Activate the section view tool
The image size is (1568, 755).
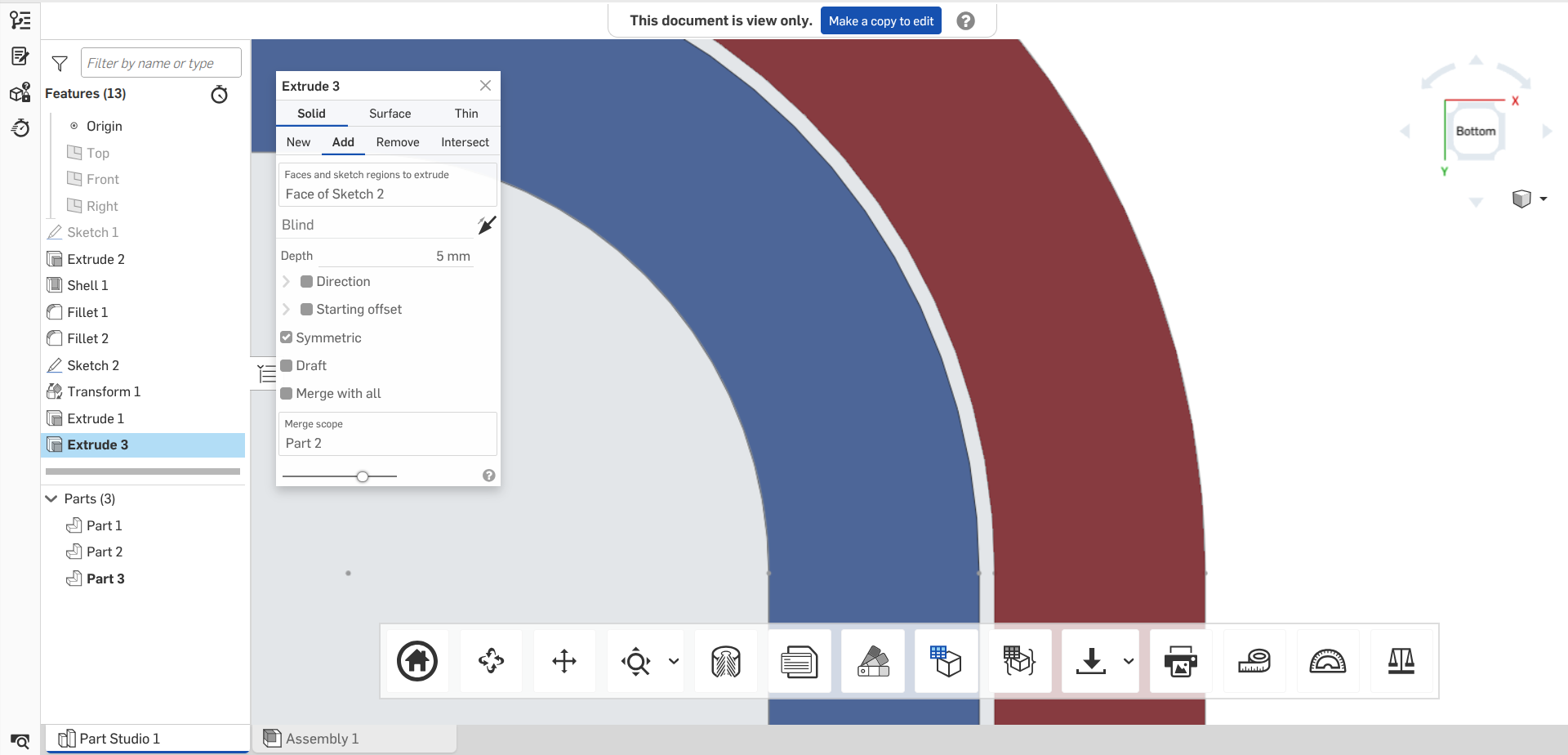(726, 661)
